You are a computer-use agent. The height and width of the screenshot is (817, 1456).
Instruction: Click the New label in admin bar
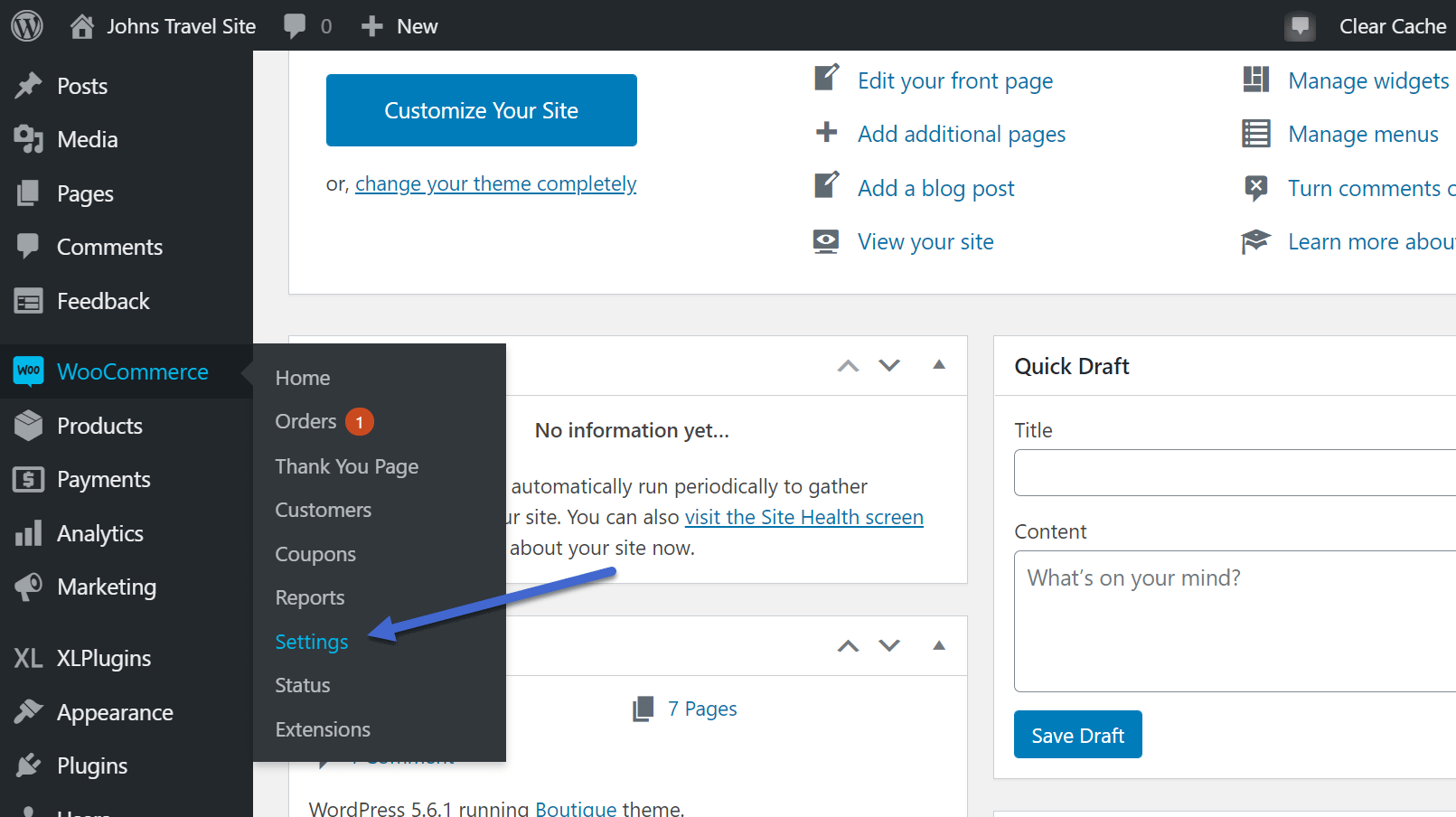click(x=417, y=26)
